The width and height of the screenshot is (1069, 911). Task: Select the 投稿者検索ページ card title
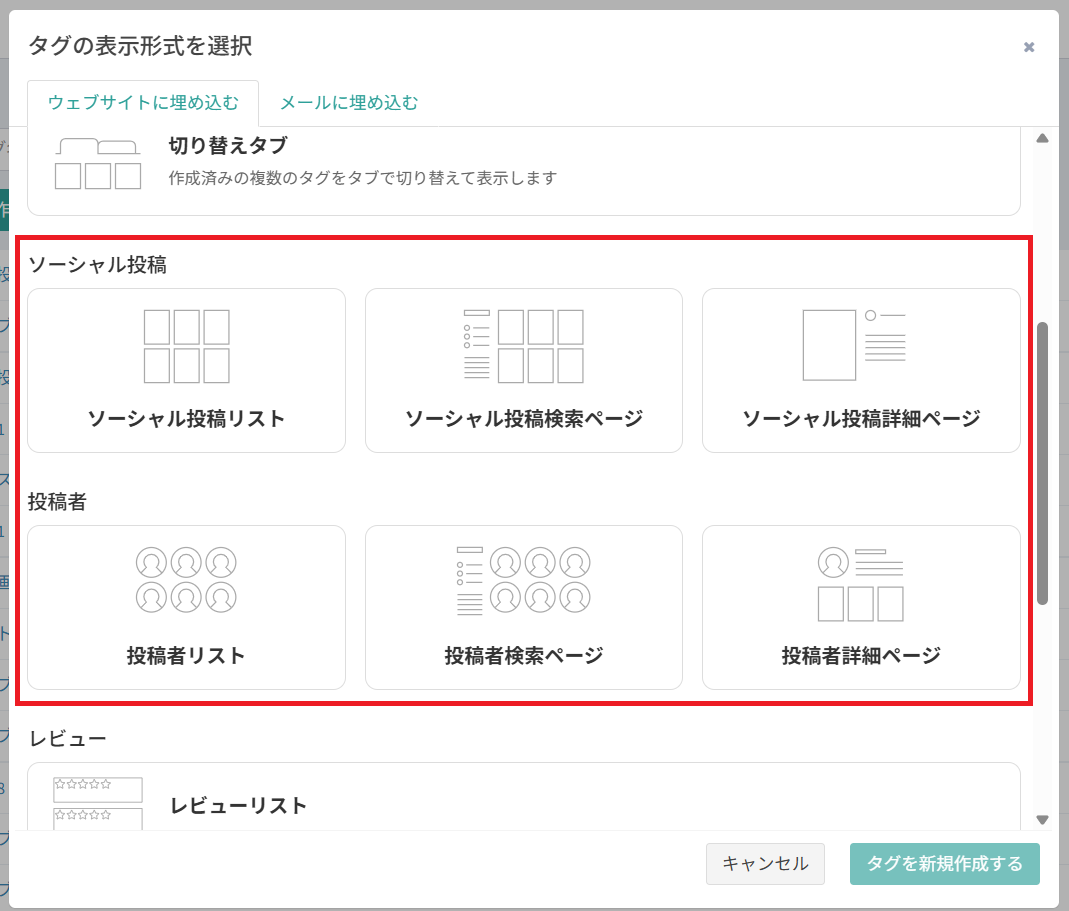tap(524, 656)
